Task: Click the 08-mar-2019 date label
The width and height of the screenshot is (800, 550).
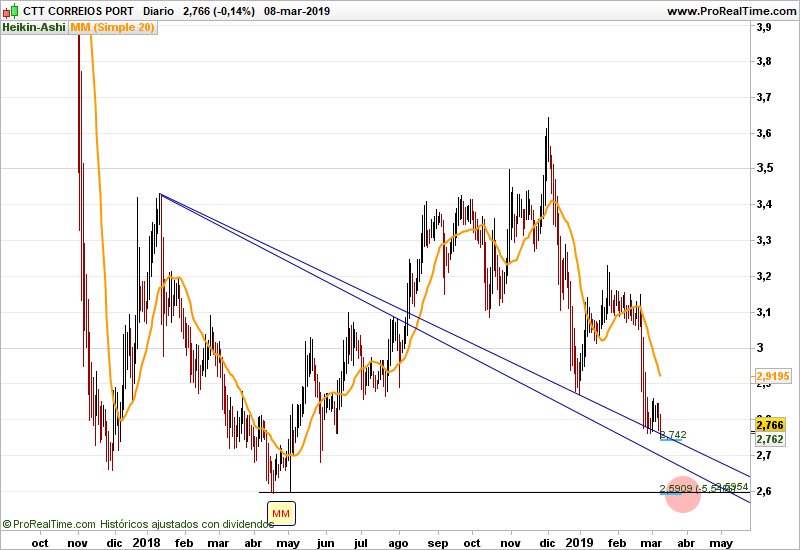Action: (297, 11)
